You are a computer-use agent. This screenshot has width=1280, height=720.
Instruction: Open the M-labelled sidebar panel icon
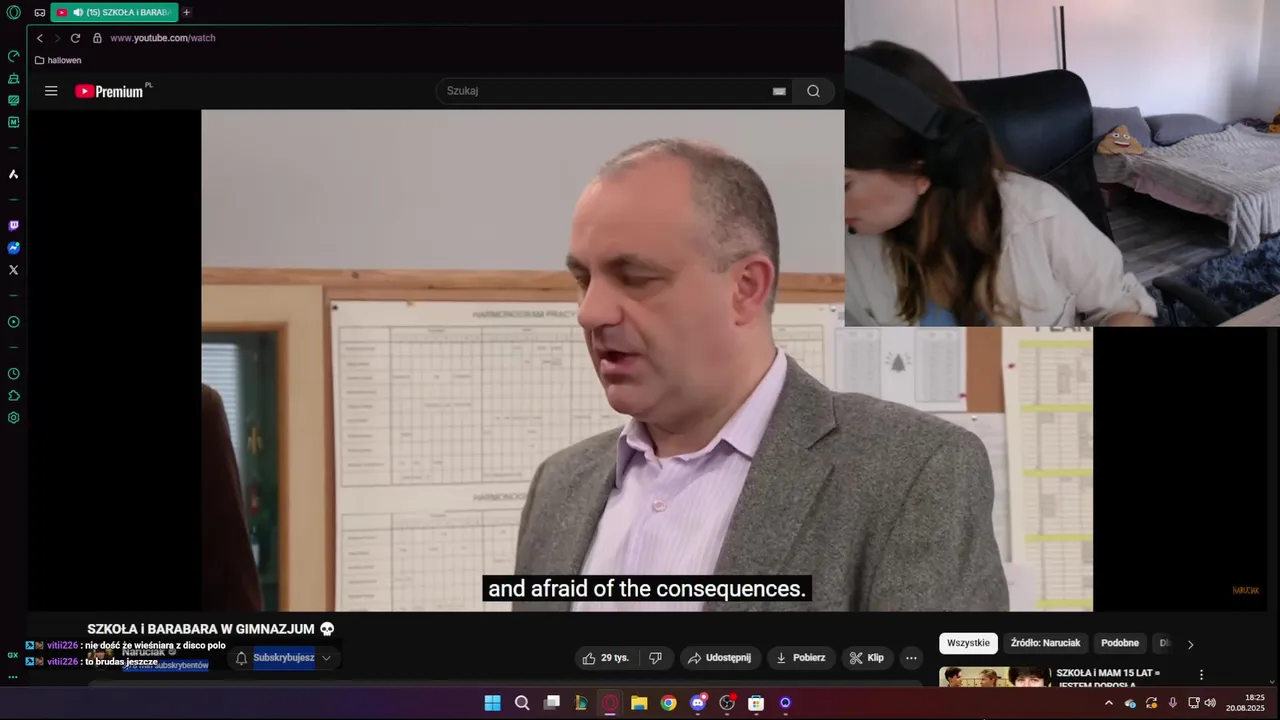[x=13, y=122]
